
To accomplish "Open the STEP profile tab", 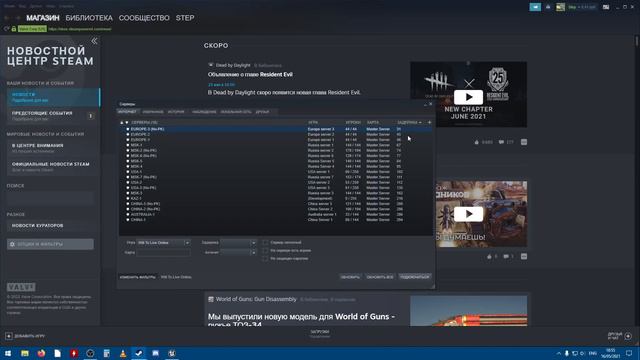I will tap(185, 18).
